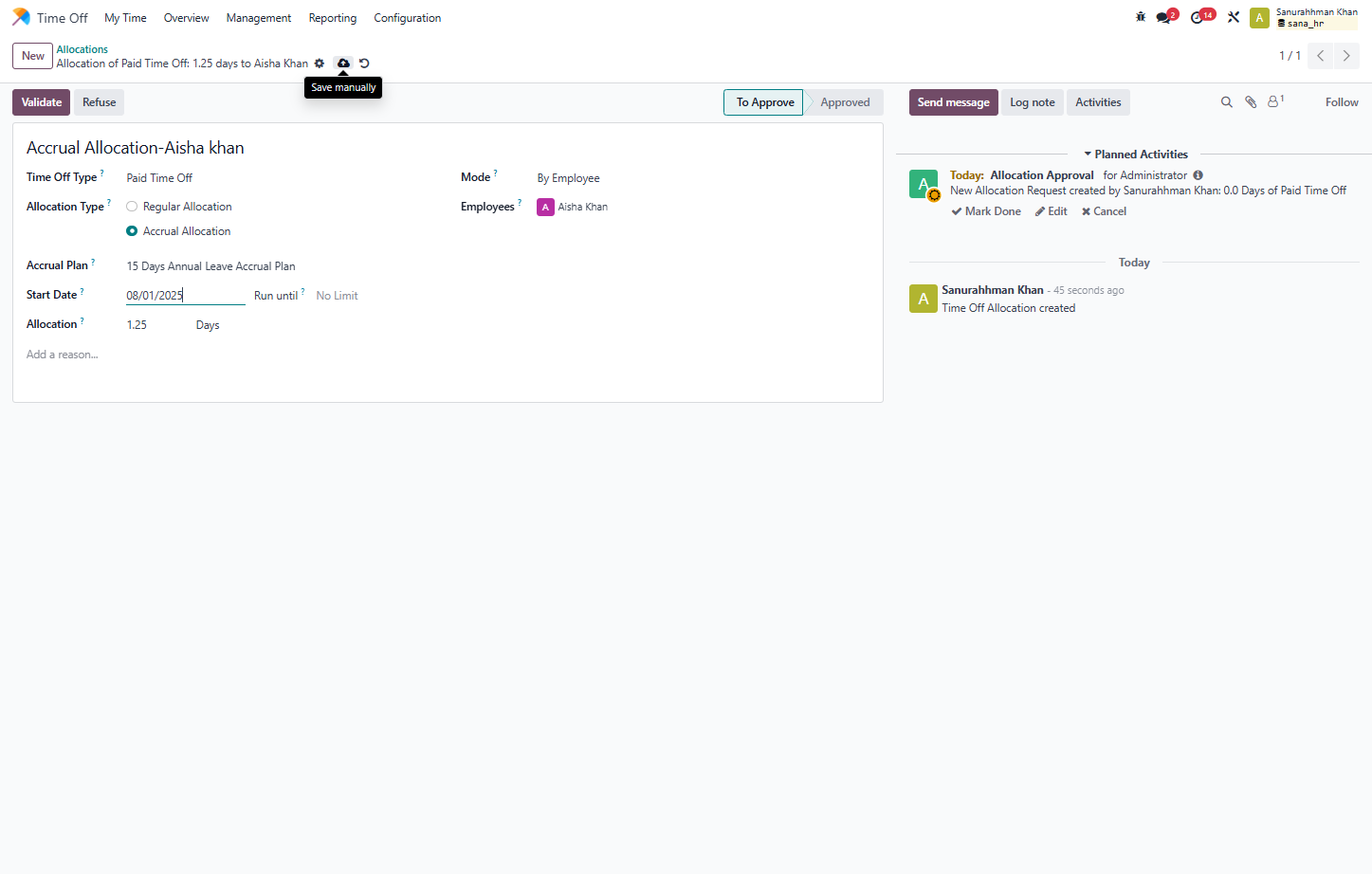Switch to Log note
1372x874 pixels.
click(1032, 102)
